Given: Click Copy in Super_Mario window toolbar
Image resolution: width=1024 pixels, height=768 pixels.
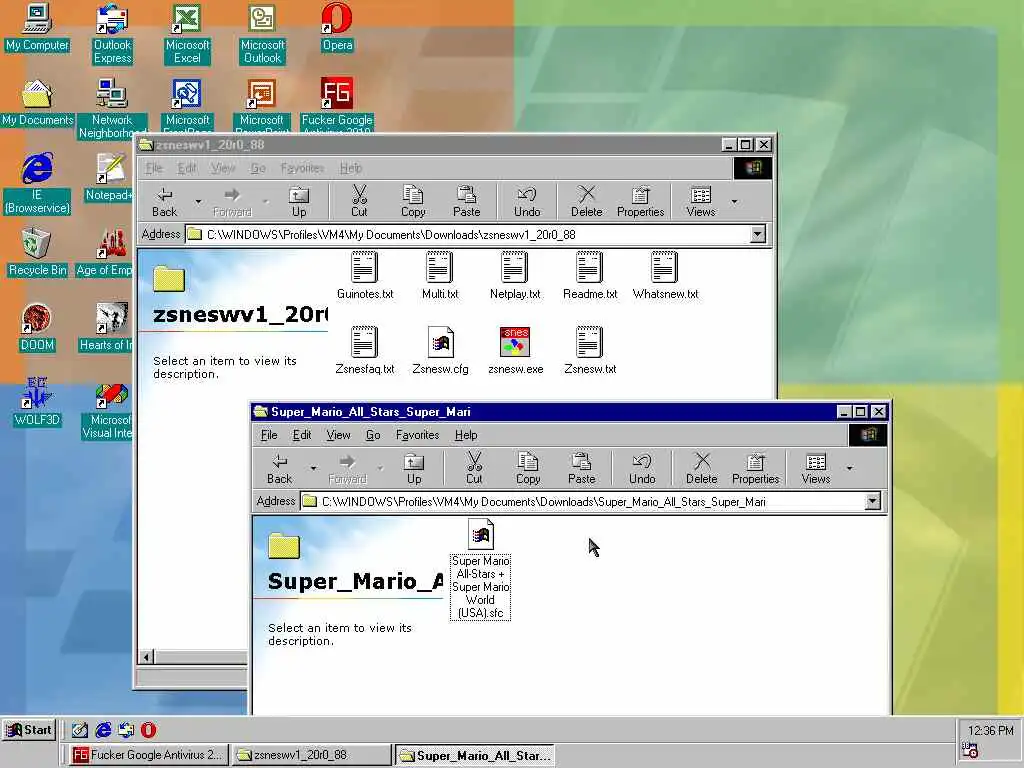Looking at the screenshot, I should tap(528, 469).
